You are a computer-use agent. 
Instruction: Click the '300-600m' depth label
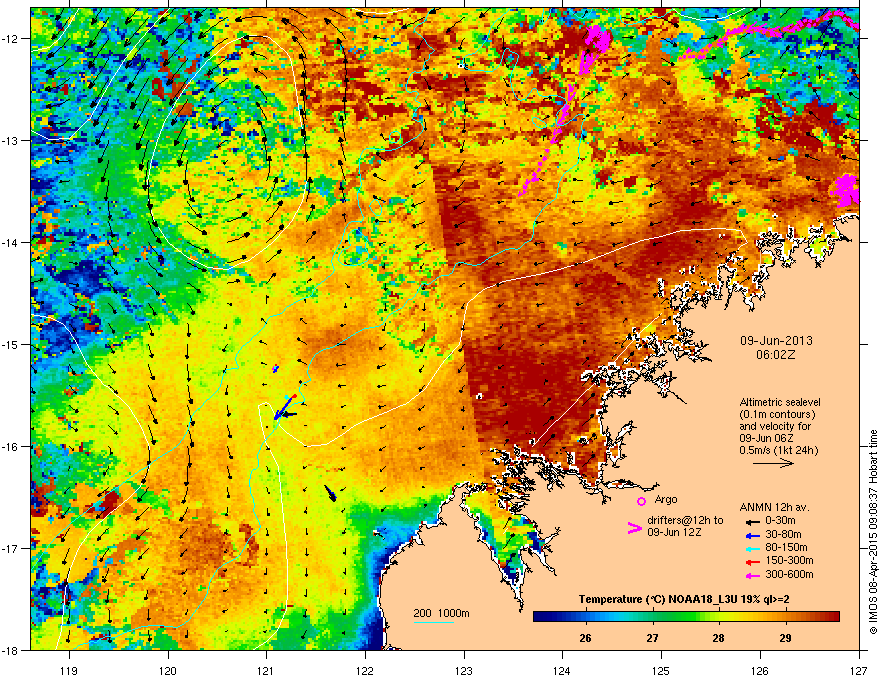789,575
